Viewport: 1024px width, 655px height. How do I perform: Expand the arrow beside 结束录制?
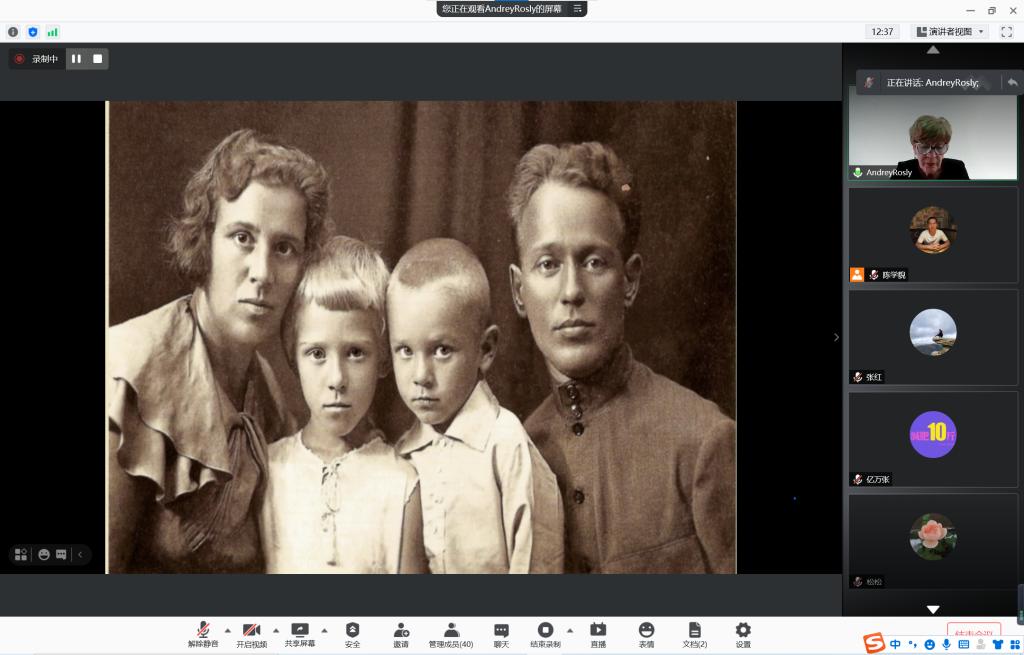point(570,630)
